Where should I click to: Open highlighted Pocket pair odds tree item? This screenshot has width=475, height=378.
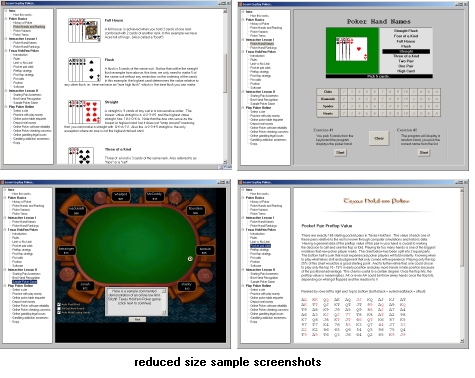click(x=260, y=246)
